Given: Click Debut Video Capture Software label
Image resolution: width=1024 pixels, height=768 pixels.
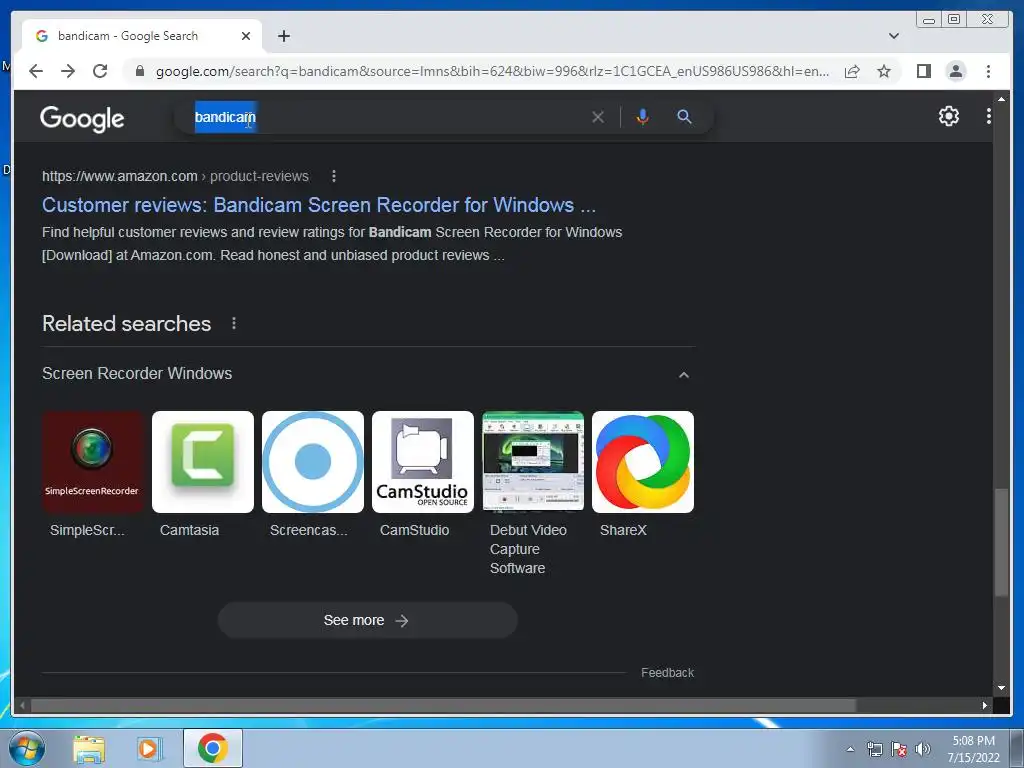Looking at the screenshot, I should click(528, 549).
